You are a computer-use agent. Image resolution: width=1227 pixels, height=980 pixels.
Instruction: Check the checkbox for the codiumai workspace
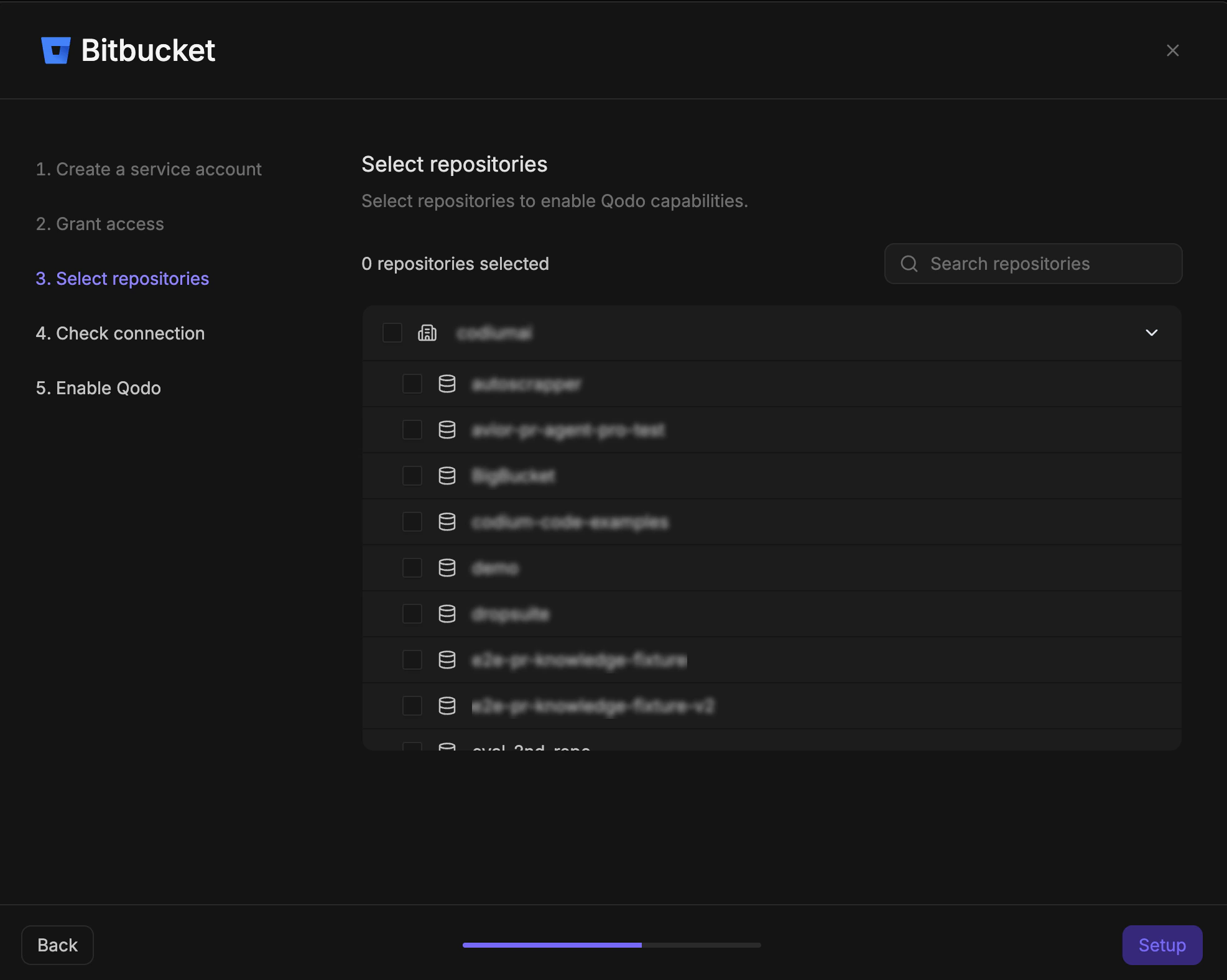392,333
